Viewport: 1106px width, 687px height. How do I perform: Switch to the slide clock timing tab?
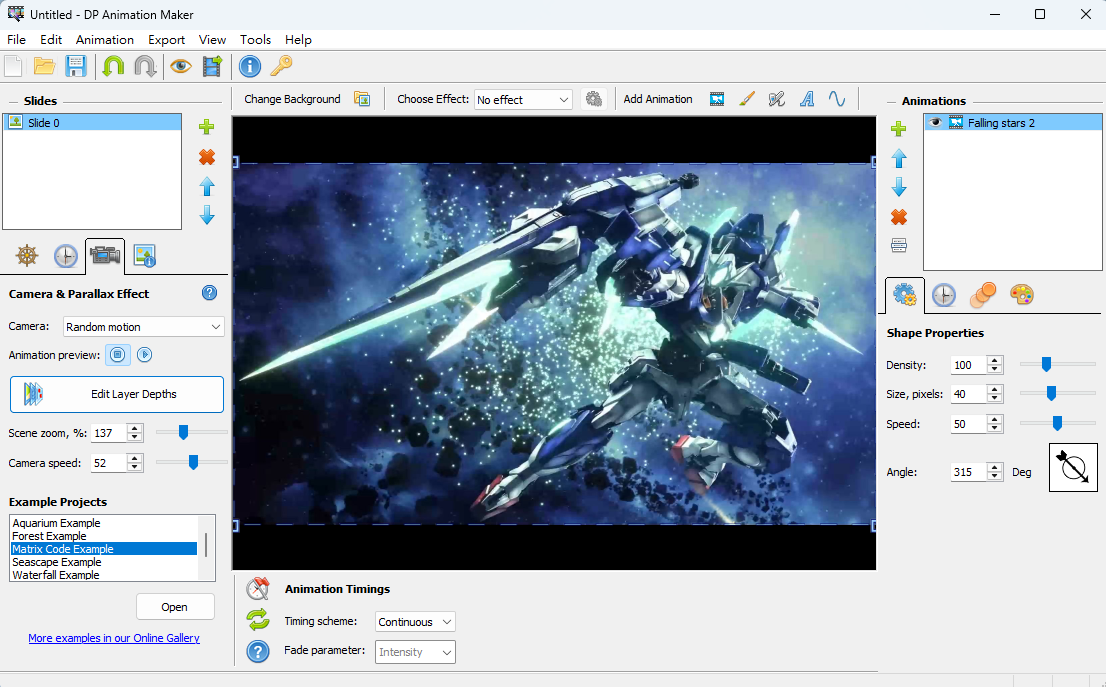coord(66,255)
